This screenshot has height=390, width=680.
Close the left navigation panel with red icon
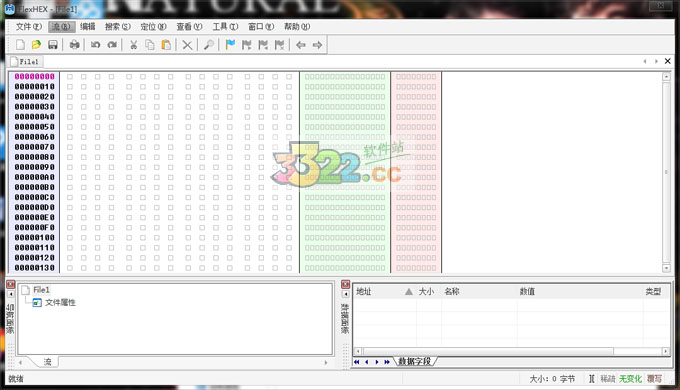point(10,285)
